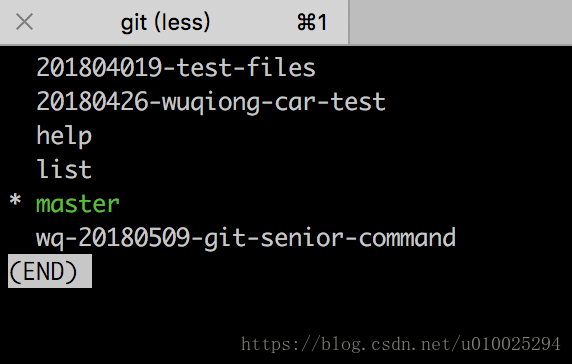Image resolution: width=572 pixels, height=364 pixels.
Task: Click the highlighted (END) pager prompt
Action: point(50,271)
